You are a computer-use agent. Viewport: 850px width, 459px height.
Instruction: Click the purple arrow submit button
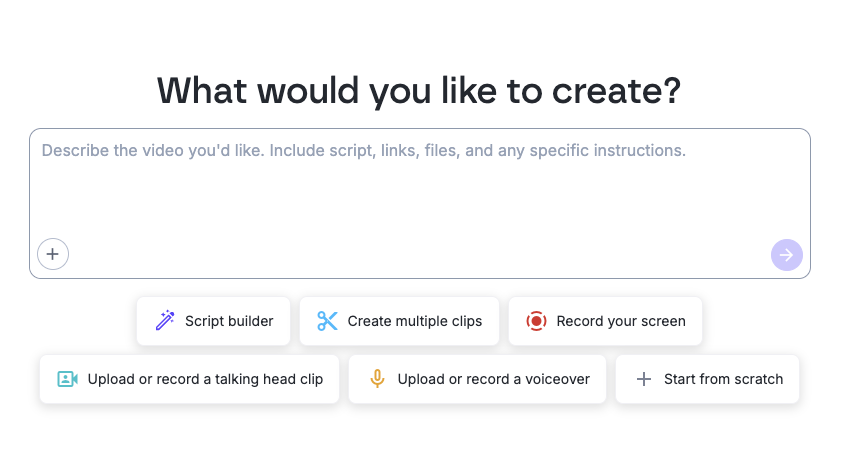pyautogui.click(x=787, y=255)
